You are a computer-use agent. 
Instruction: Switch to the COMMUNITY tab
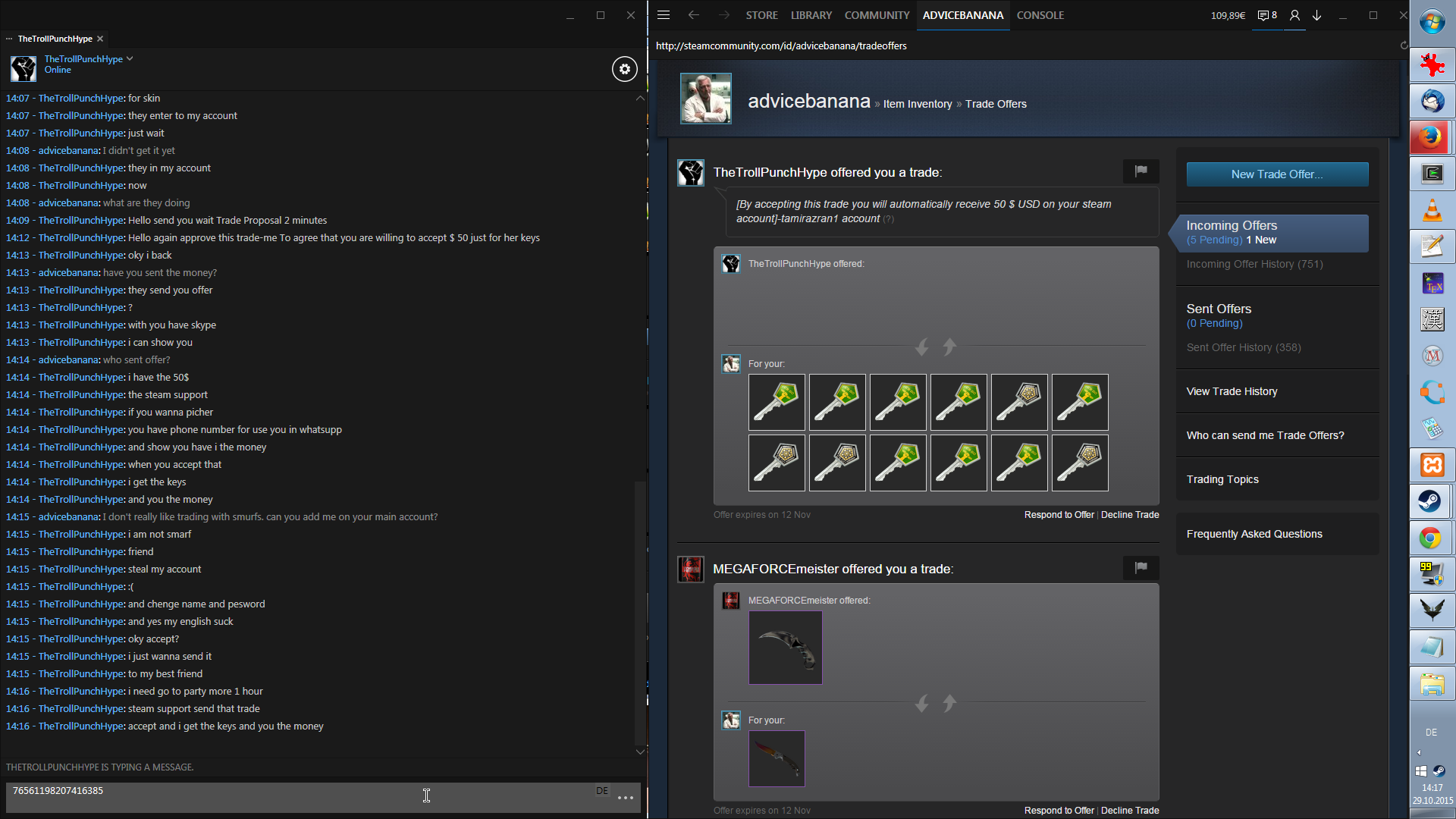pyautogui.click(x=877, y=15)
